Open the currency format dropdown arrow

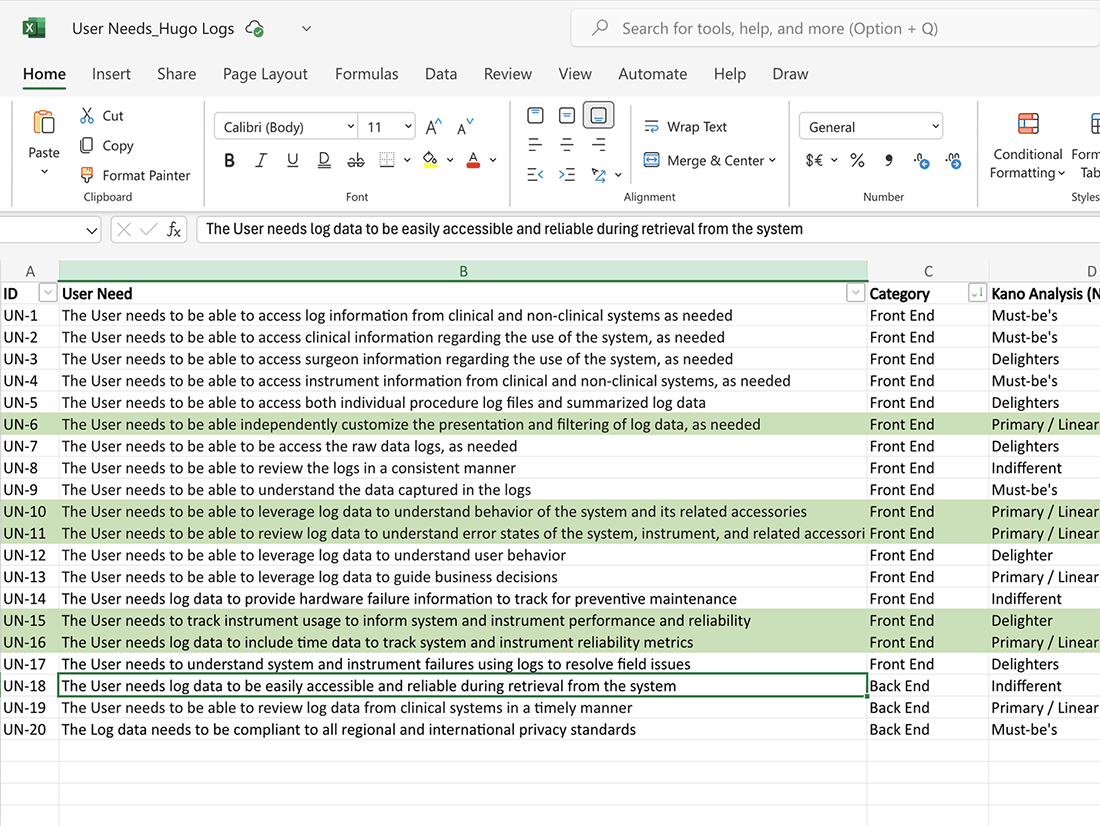tap(834, 160)
